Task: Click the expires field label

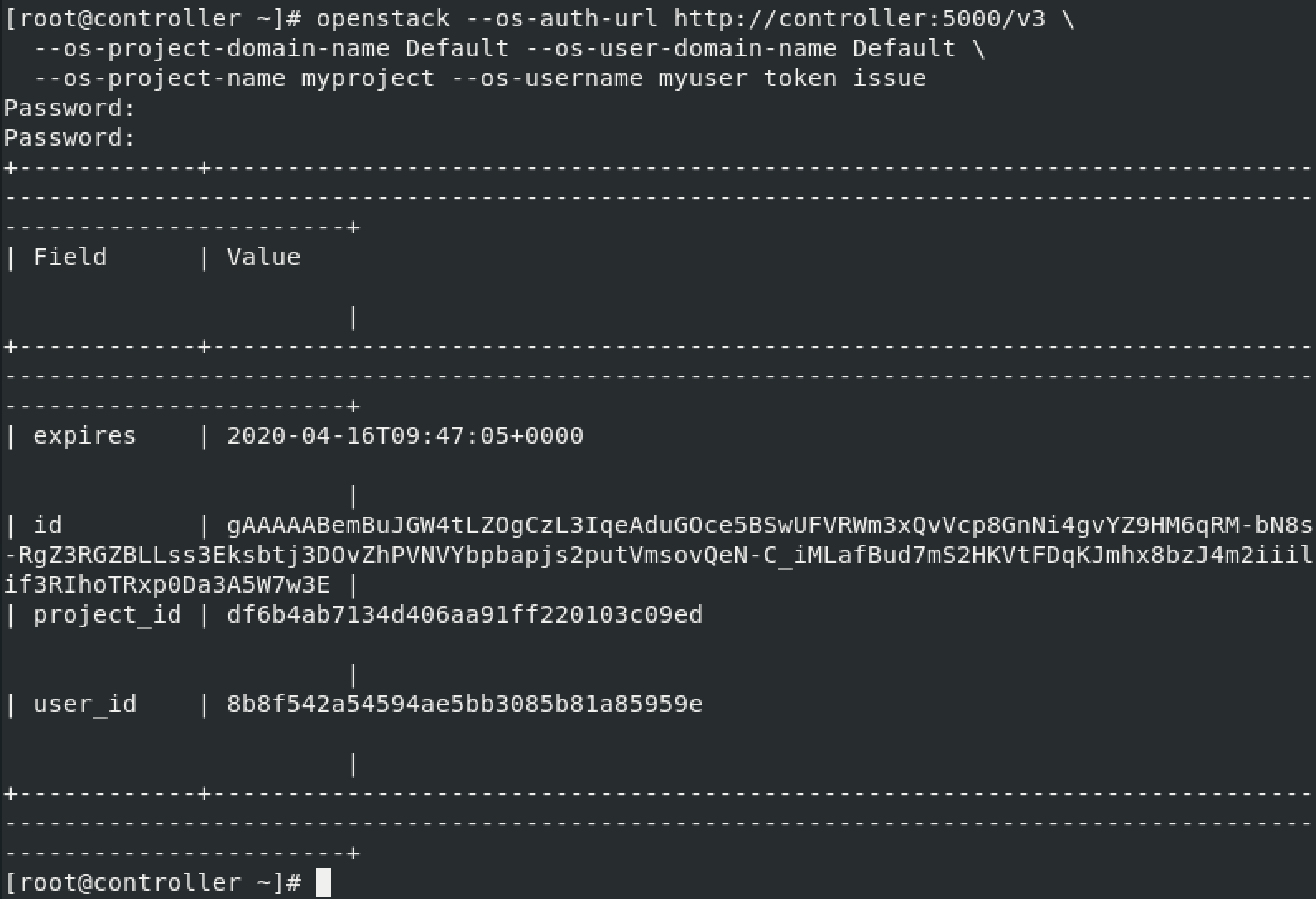Action: coord(84,436)
